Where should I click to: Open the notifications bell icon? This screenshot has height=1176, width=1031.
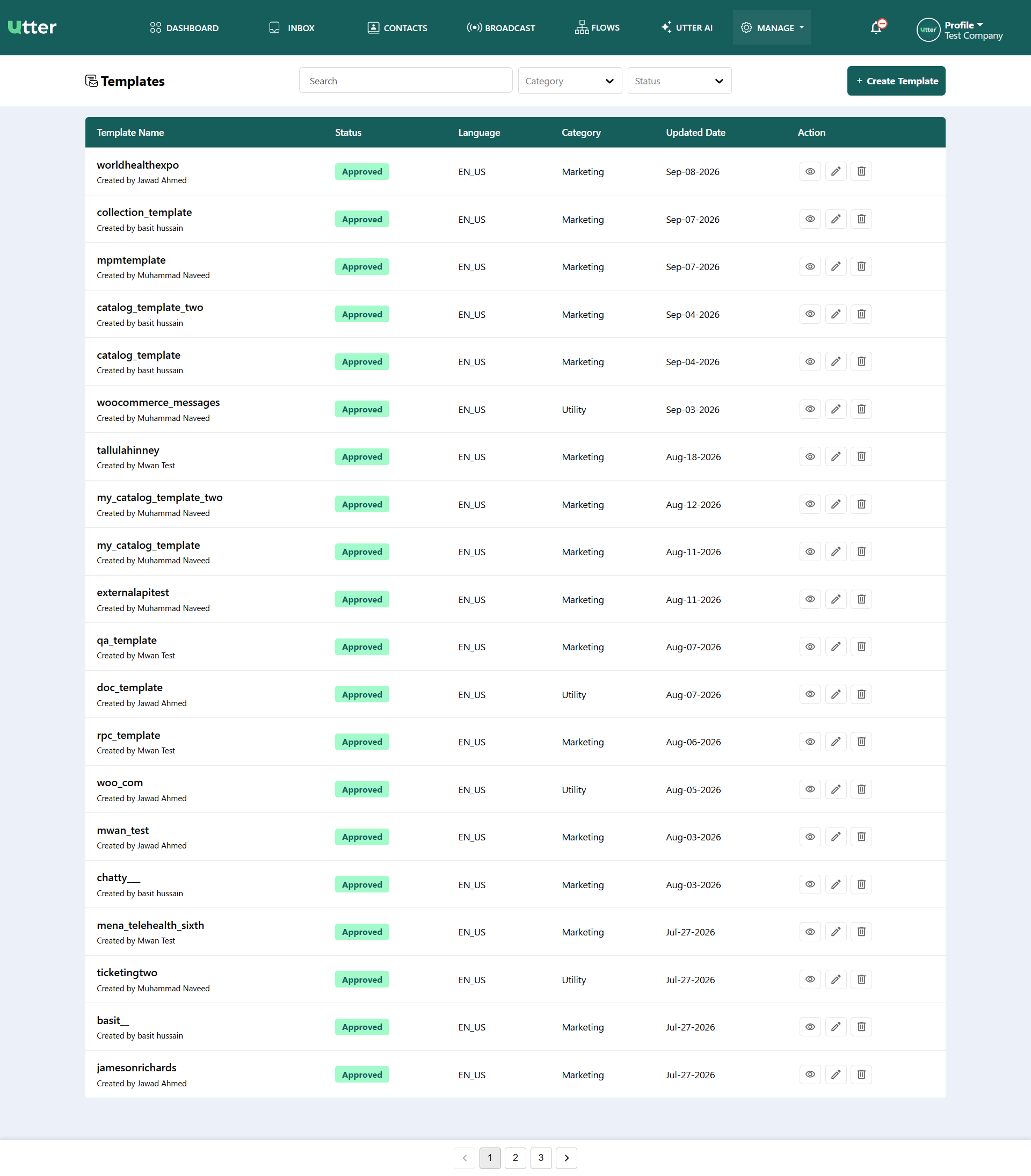click(877, 27)
